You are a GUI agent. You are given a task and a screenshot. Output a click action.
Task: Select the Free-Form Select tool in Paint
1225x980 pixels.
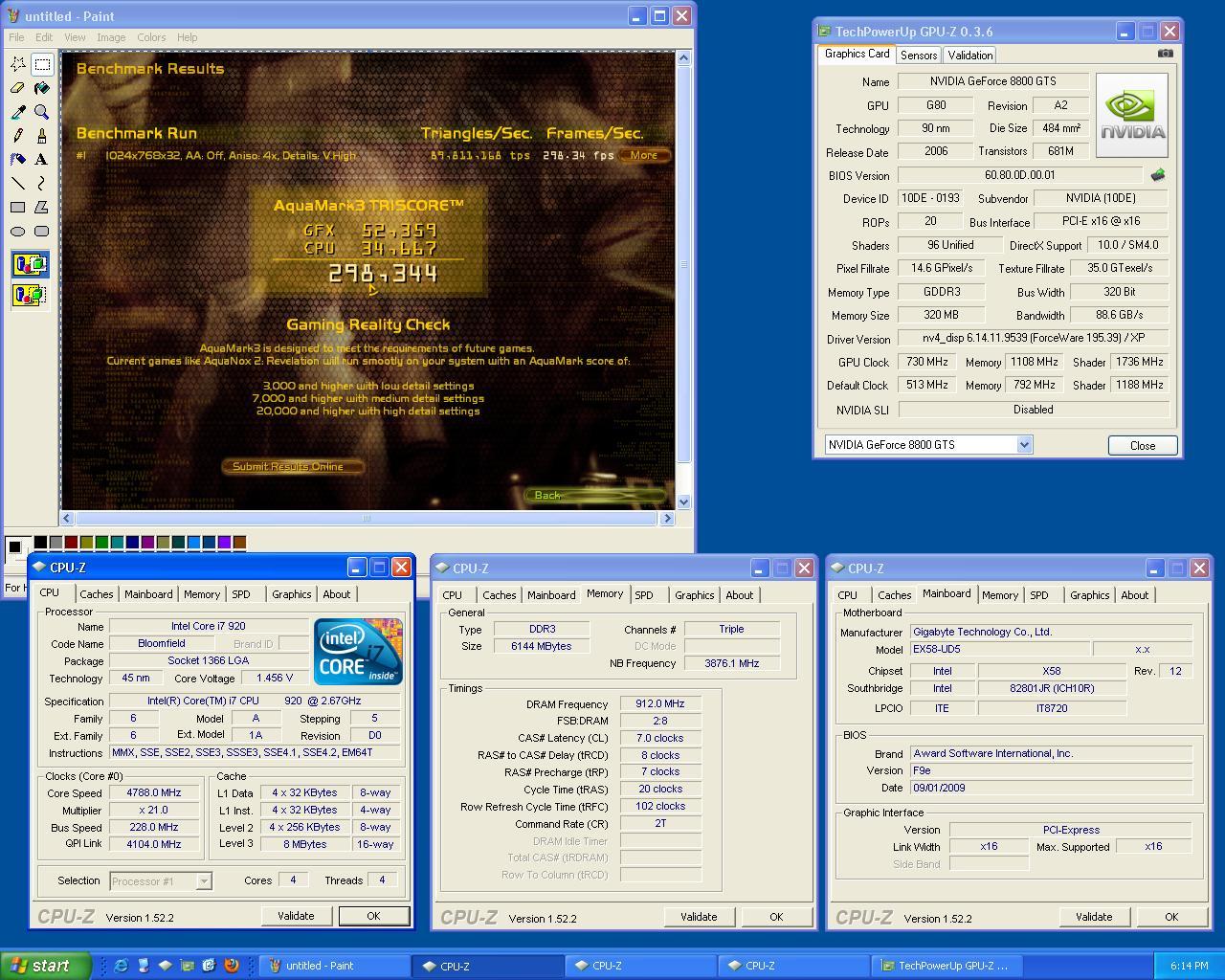[18, 64]
